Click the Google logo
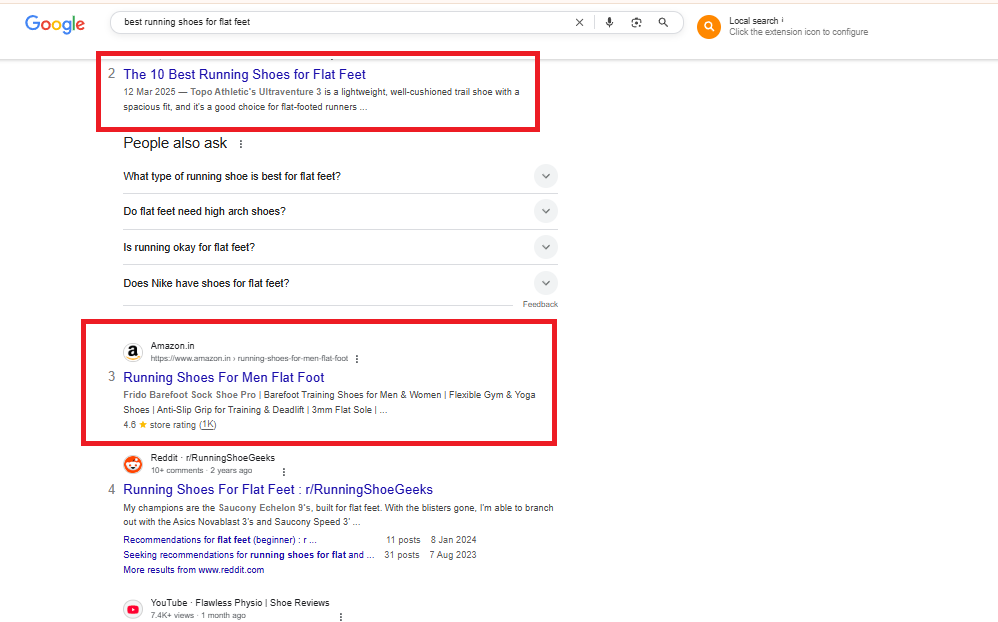 tap(55, 24)
